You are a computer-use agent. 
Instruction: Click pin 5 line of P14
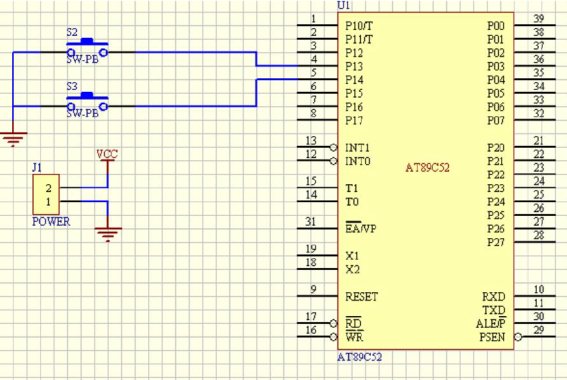(x=317, y=79)
